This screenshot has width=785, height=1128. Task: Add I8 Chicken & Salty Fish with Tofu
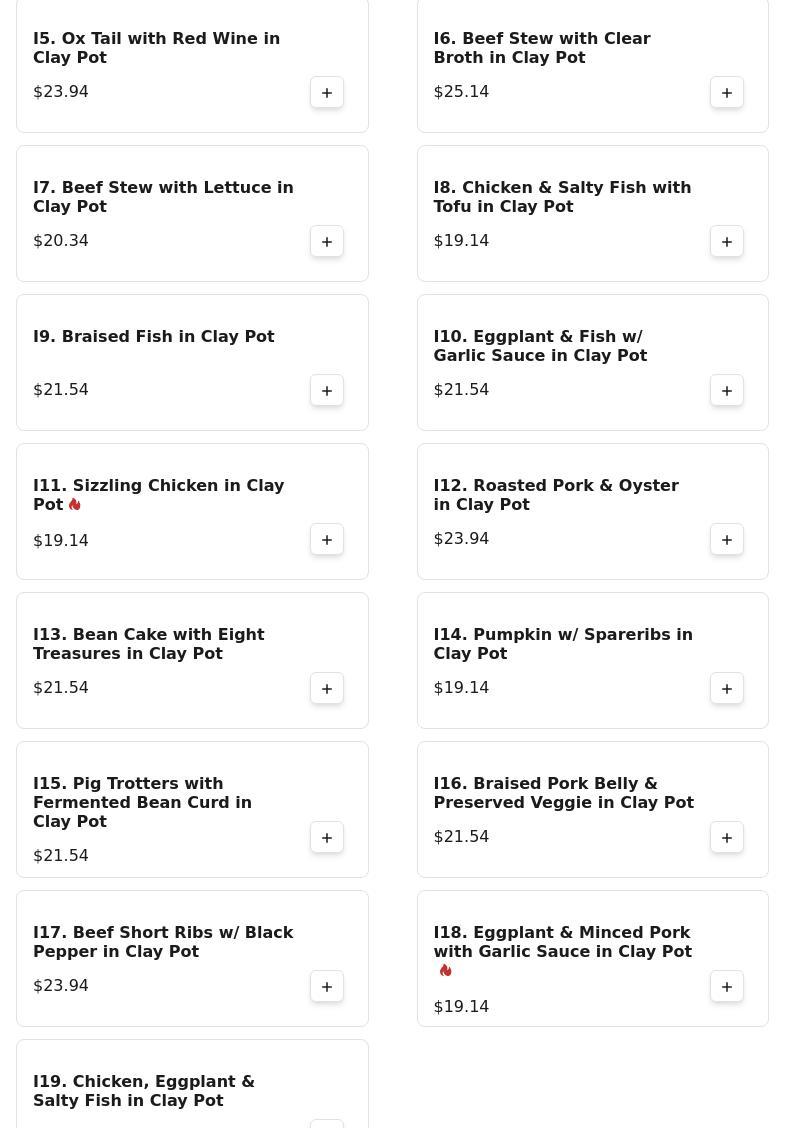point(727,242)
